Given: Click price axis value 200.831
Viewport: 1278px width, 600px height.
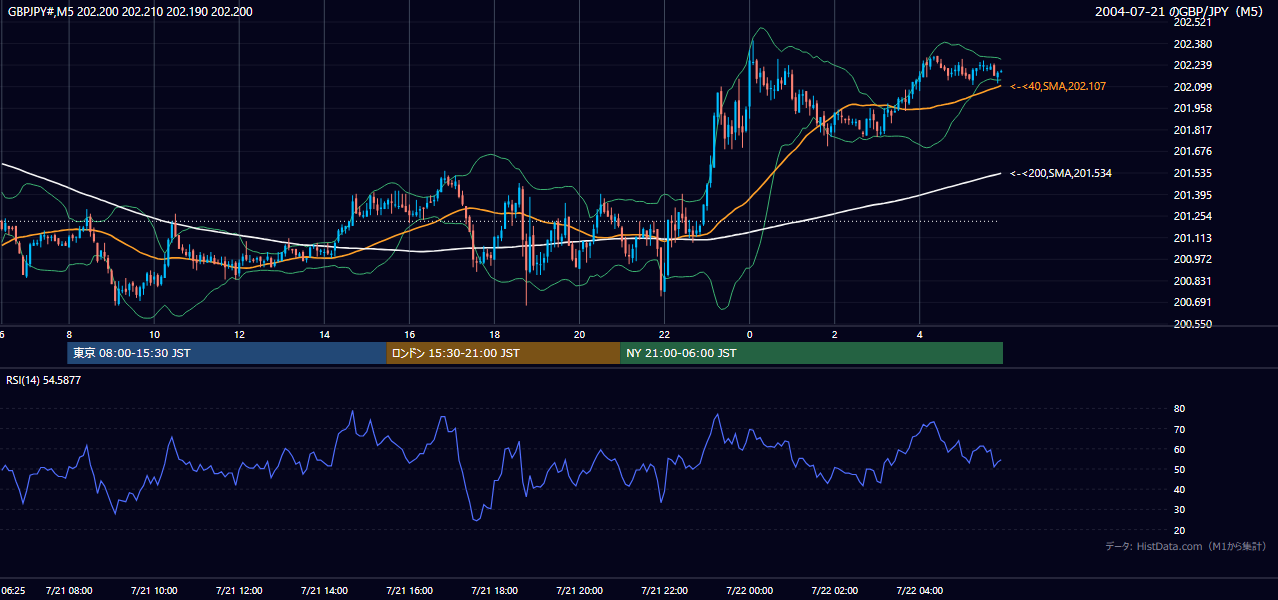Looking at the screenshot, I should [1192, 281].
